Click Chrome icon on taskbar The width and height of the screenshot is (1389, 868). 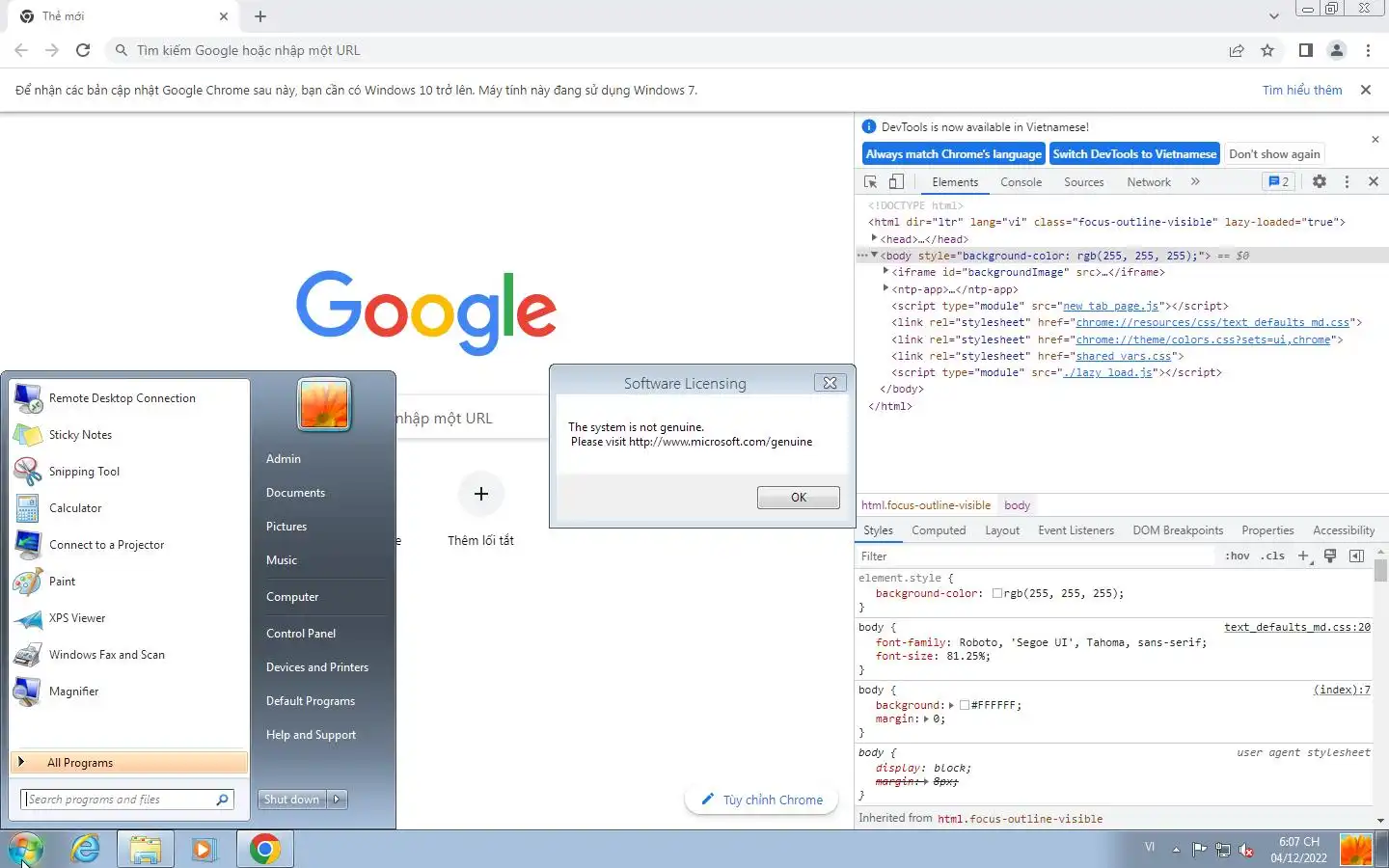pyautogui.click(x=264, y=849)
